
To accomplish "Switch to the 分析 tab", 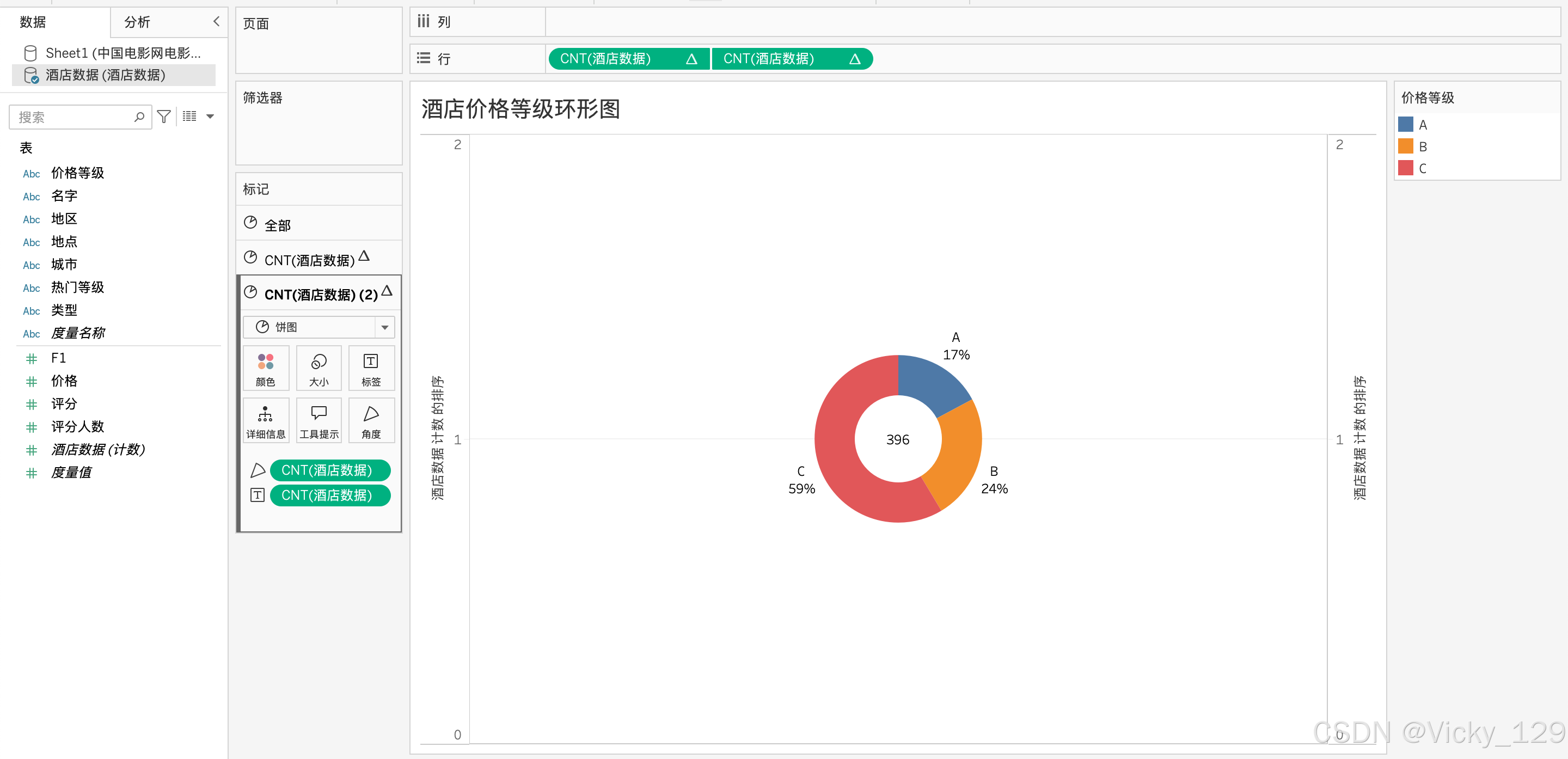I will [137, 22].
